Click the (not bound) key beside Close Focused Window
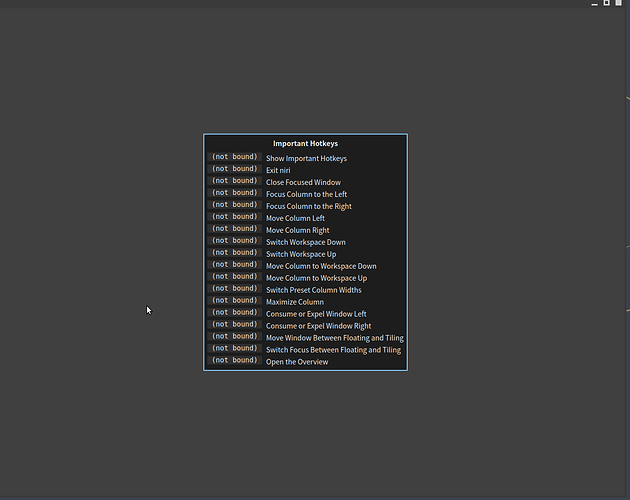 point(235,181)
